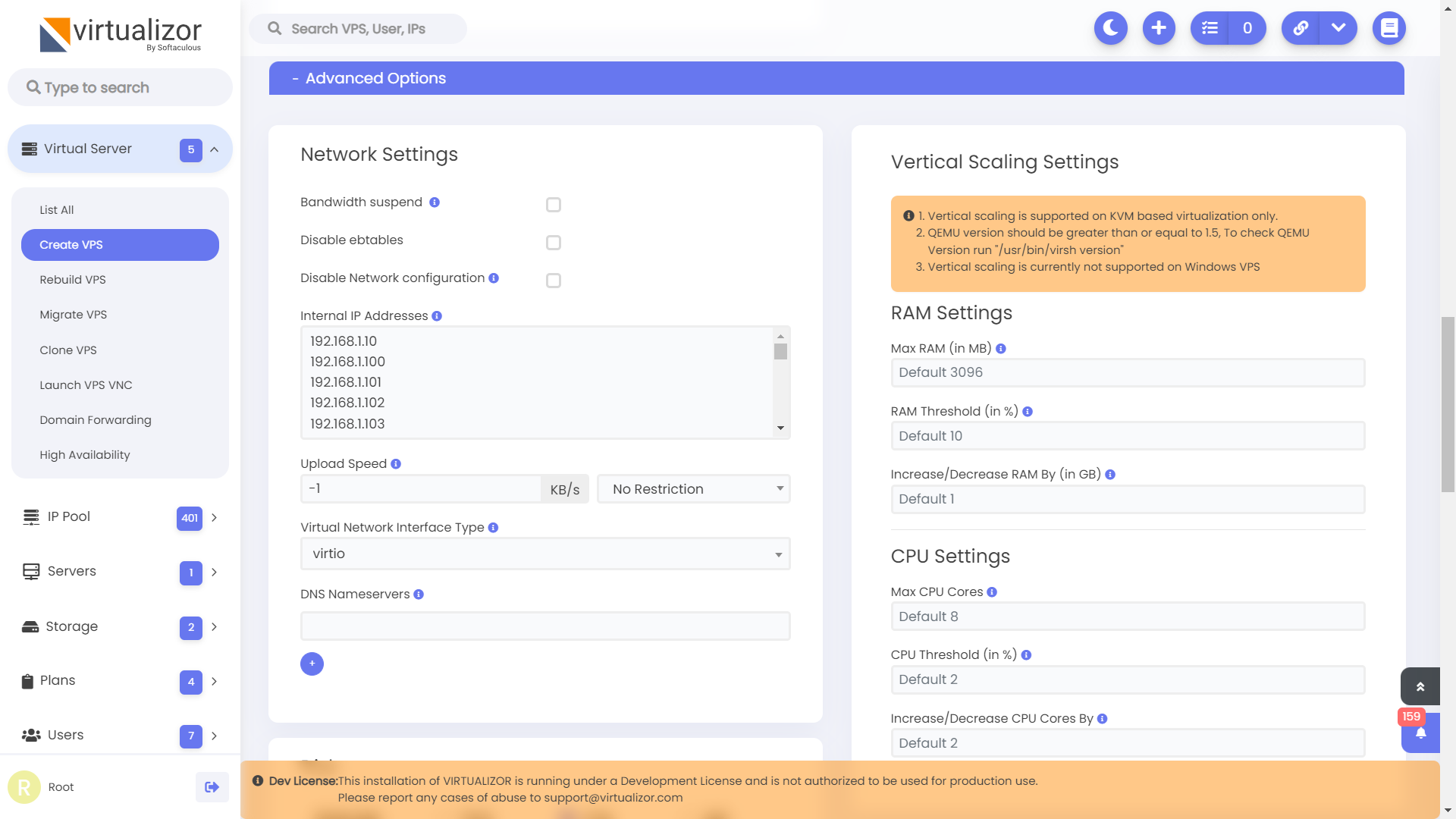Click info icon for Increase/Decrease CPU Cores By
The height and width of the screenshot is (819, 1456).
point(1103,719)
